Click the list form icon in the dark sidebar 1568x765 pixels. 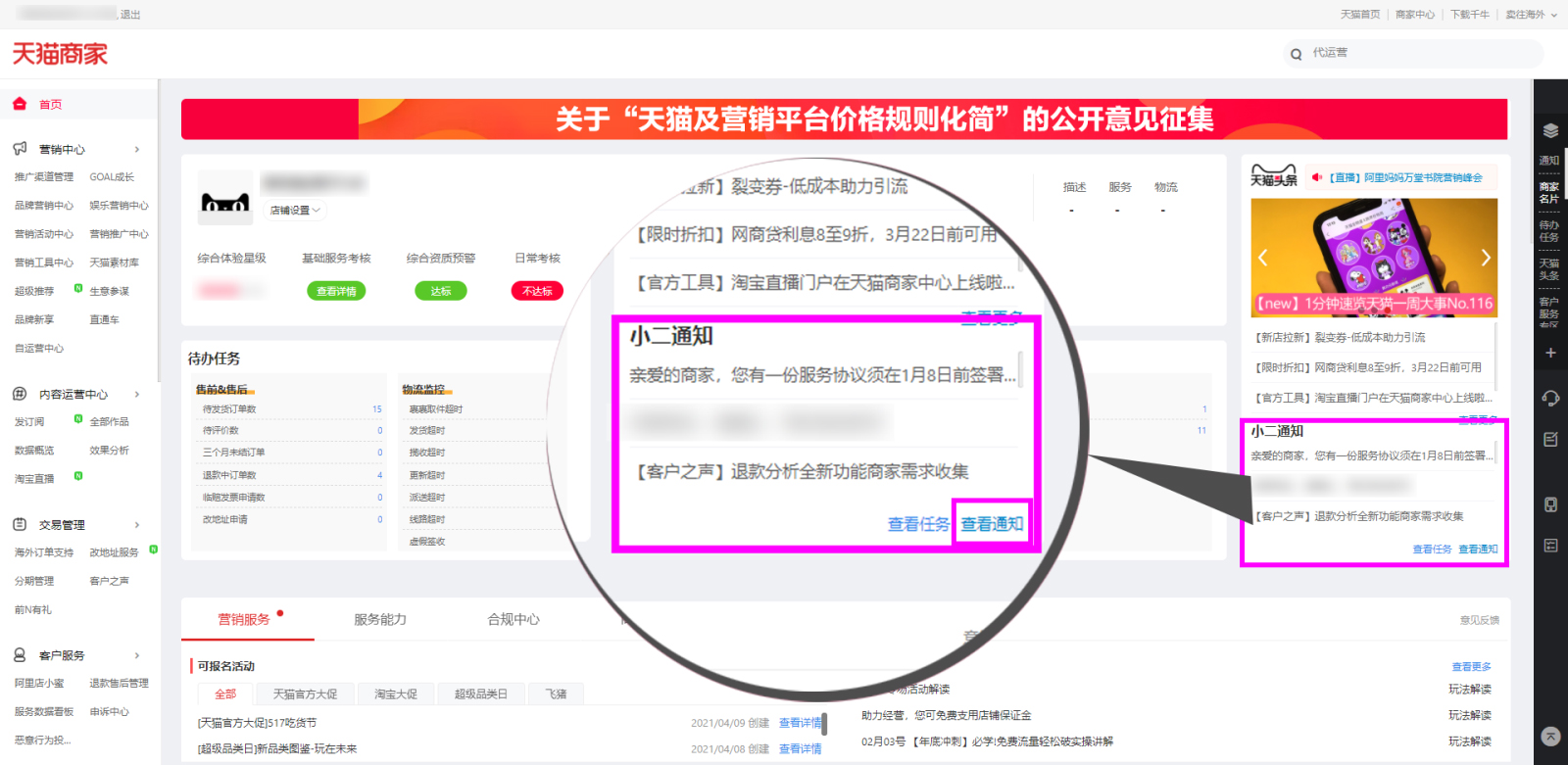pos(1550,546)
